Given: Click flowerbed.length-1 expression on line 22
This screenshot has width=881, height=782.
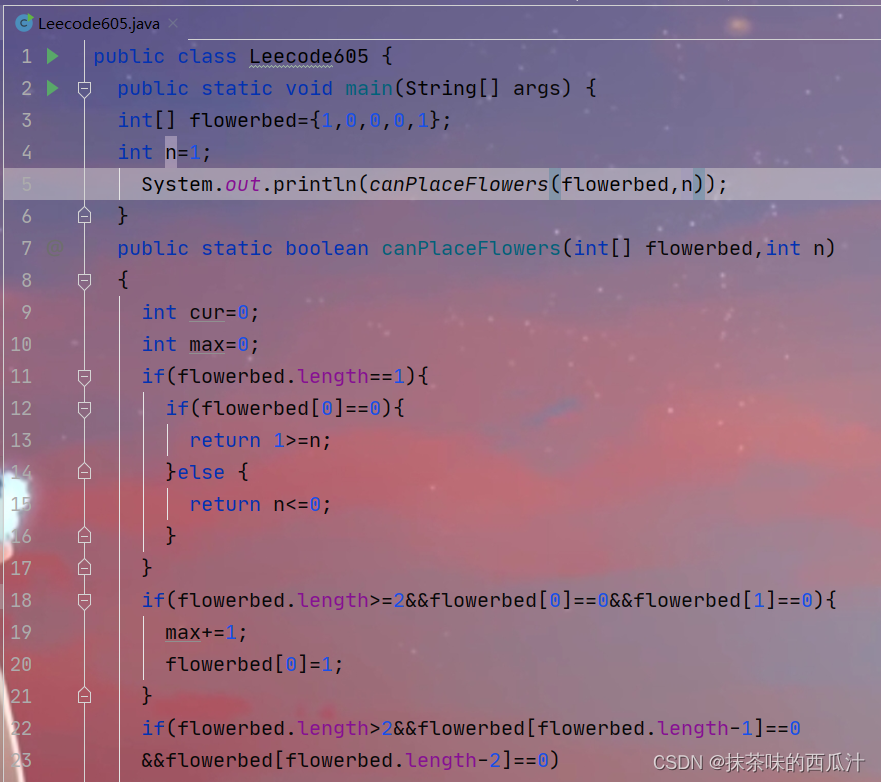Looking at the screenshot, I should coord(644,729).
